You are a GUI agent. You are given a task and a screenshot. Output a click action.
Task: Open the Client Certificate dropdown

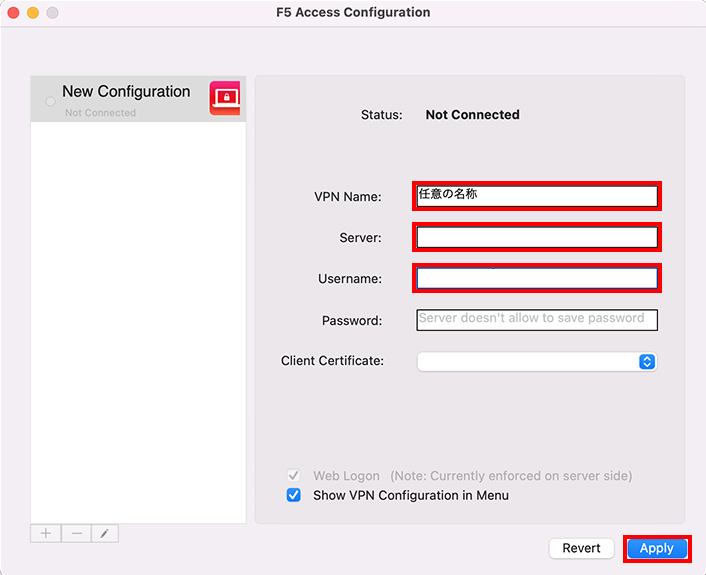pyautogui.click(x=537, y=362)
